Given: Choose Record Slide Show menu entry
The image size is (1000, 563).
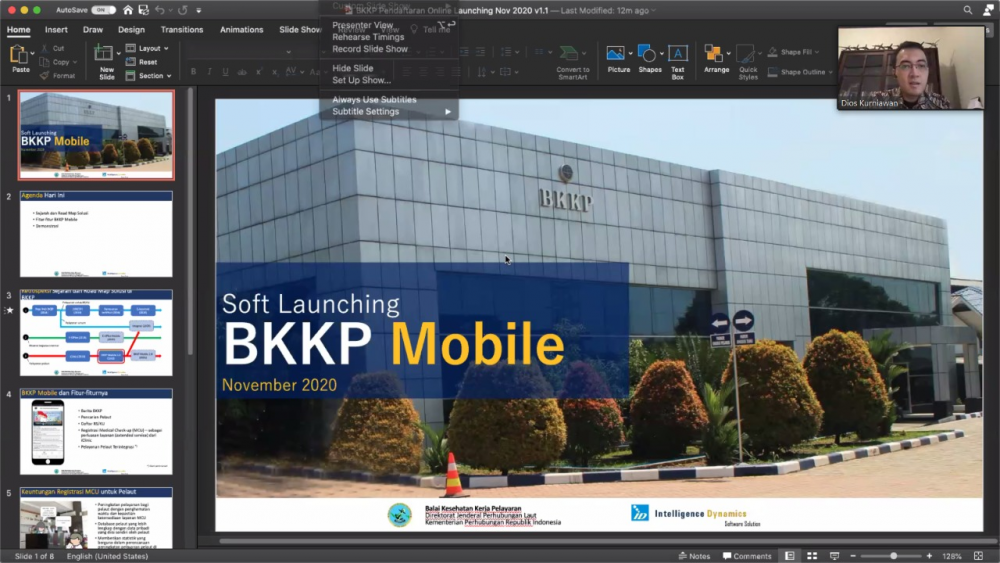Looking at the screenshot, I should click(x=370, y=48).
